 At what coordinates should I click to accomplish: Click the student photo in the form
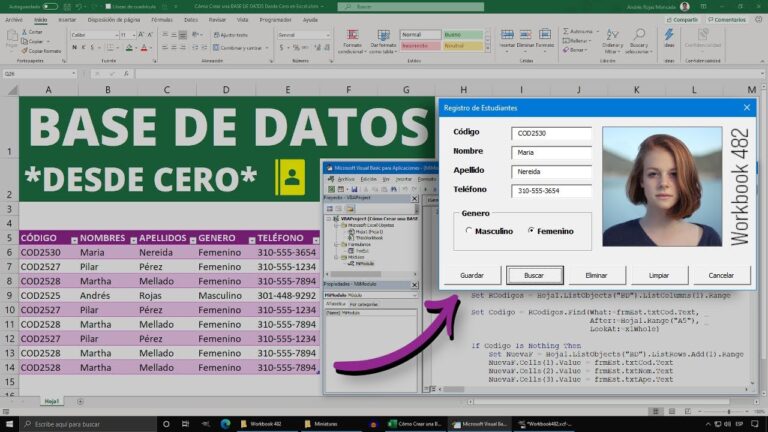pos(662,186)
